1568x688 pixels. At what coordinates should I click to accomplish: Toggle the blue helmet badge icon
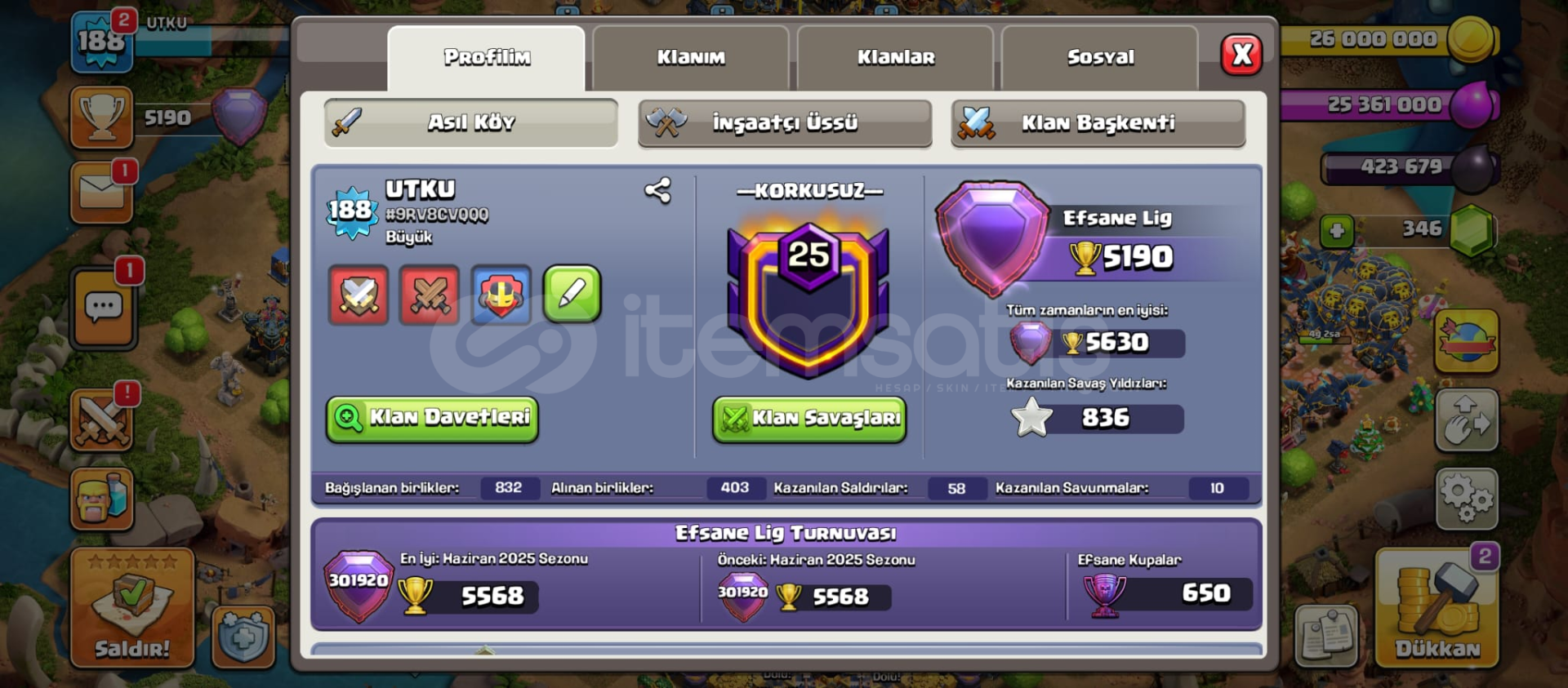click(501, 295)
